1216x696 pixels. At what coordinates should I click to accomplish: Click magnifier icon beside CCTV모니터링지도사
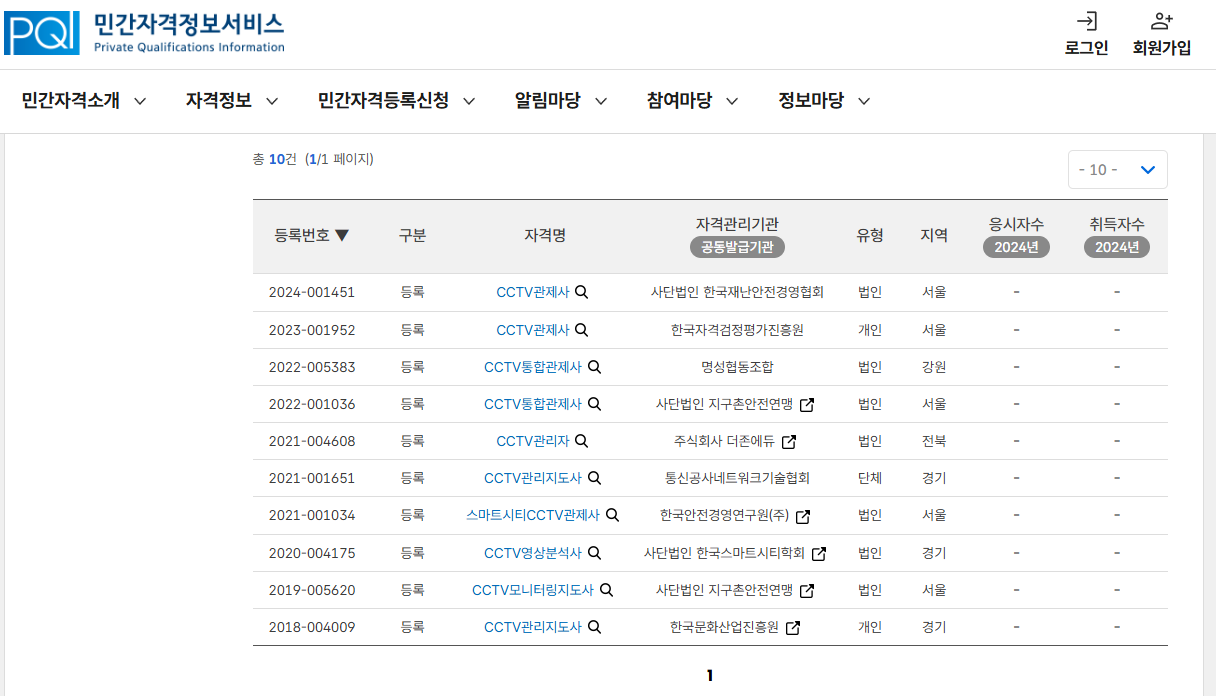click(606, 590)
